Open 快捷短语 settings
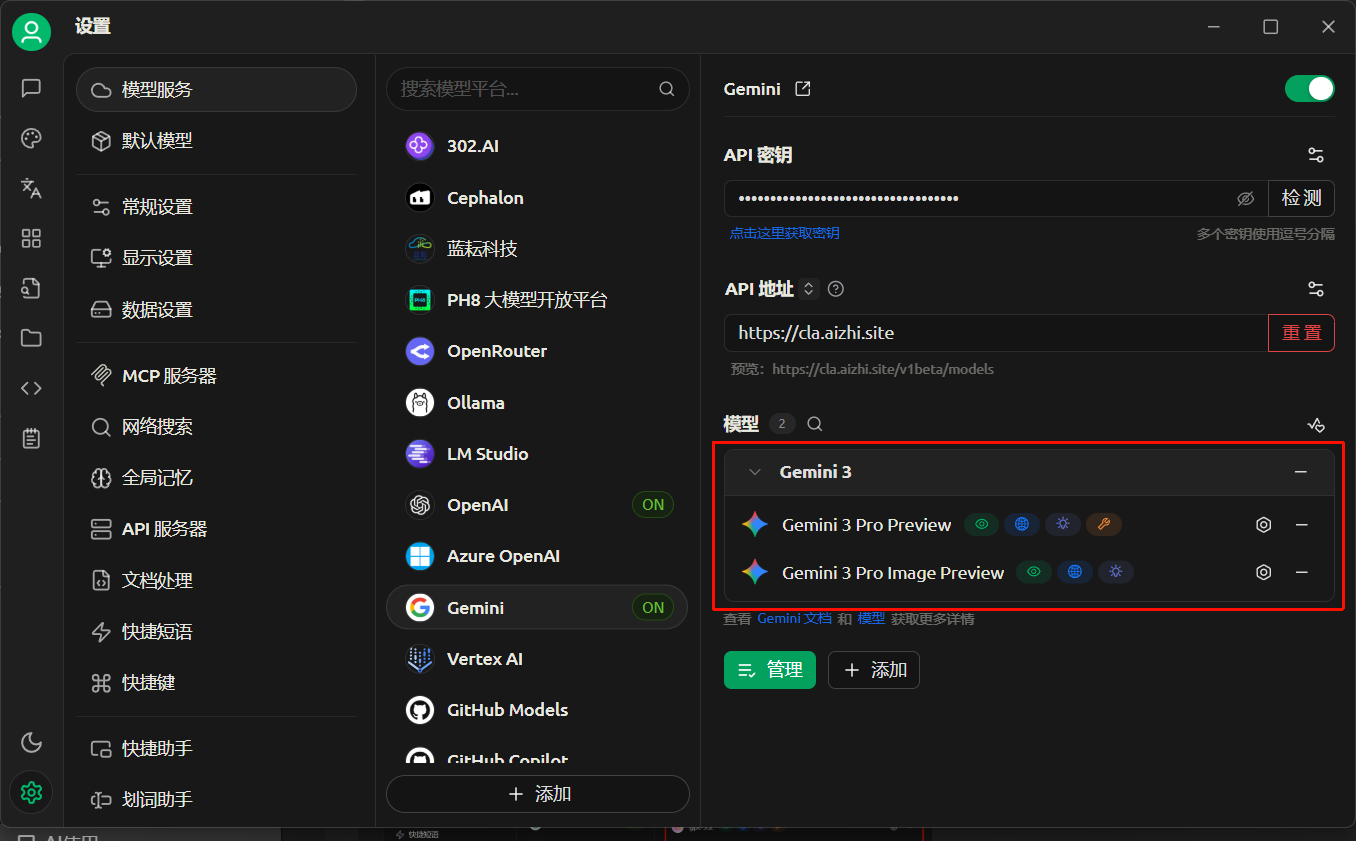Viewport: 1356px width, 841px height. point(216,632)
